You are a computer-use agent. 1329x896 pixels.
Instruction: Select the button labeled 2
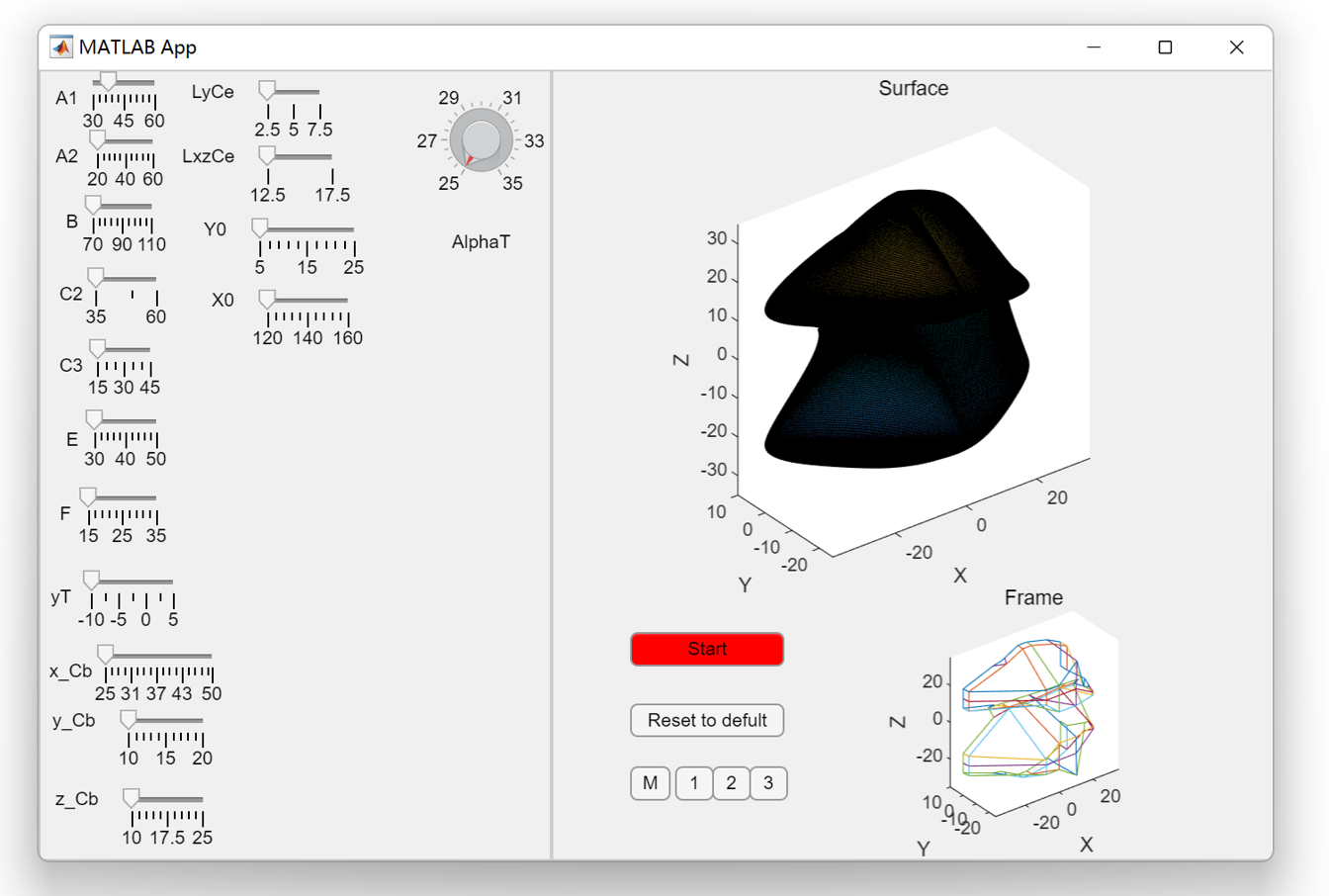pos(731,783)
